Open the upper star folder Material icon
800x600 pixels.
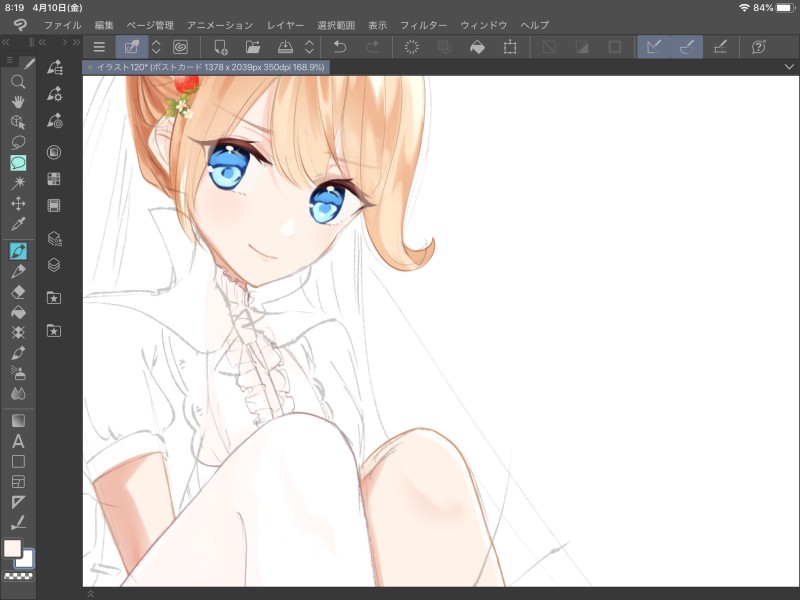[x=54, y=298]
